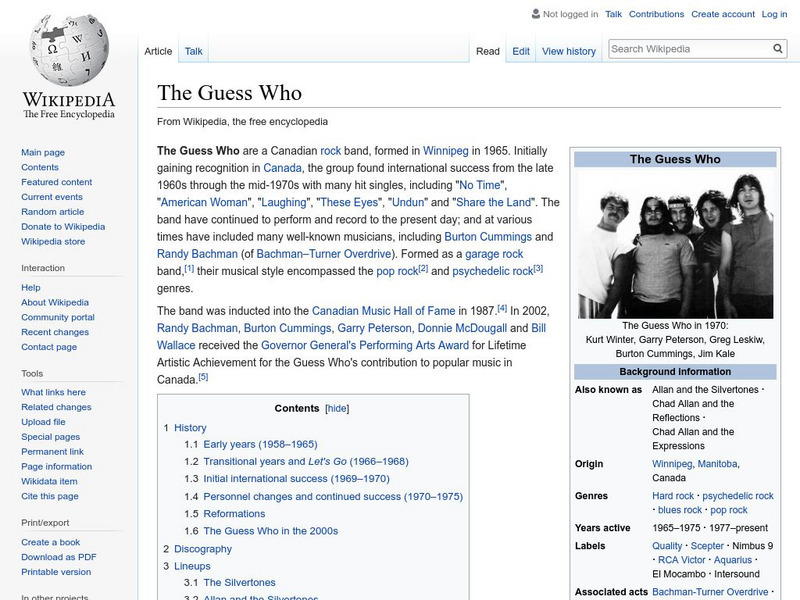The width and height of the screenshot is (800, 600).
Task: Jump to The Silvertones subsection
Action: pos(239,583)
